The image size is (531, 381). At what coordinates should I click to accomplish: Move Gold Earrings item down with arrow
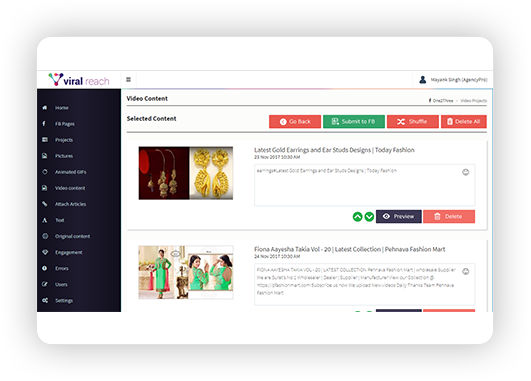click(369, 216)
